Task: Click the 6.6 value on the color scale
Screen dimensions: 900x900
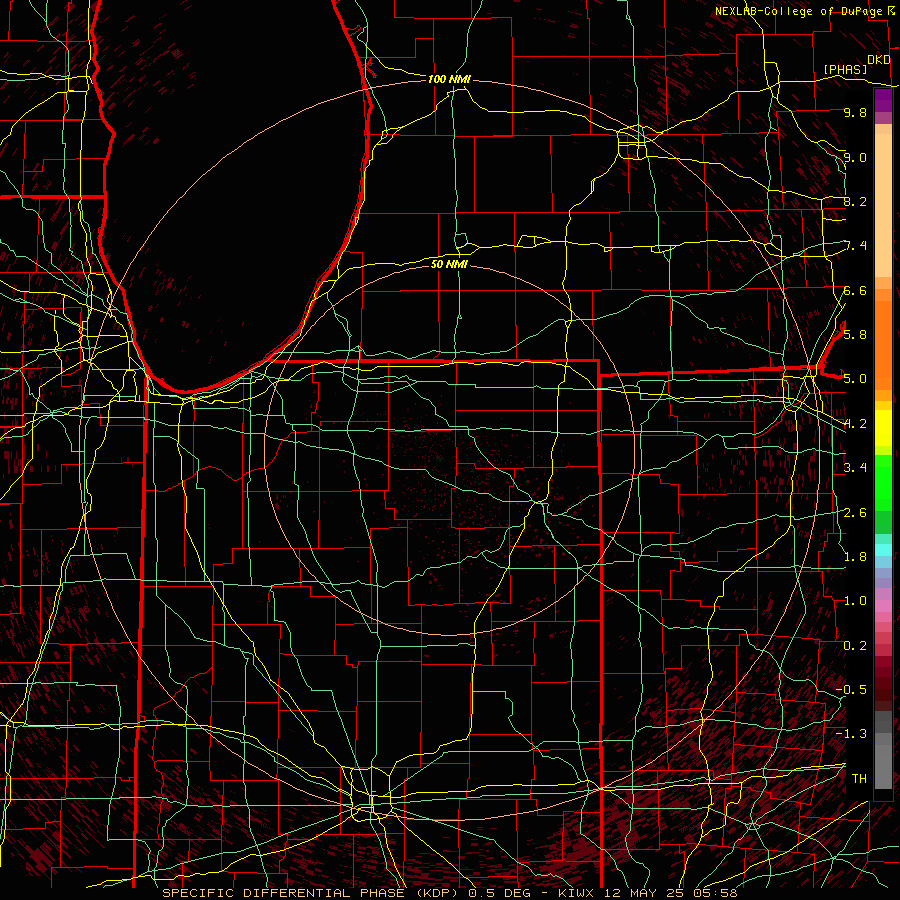Action: click(x=855, y=290)
